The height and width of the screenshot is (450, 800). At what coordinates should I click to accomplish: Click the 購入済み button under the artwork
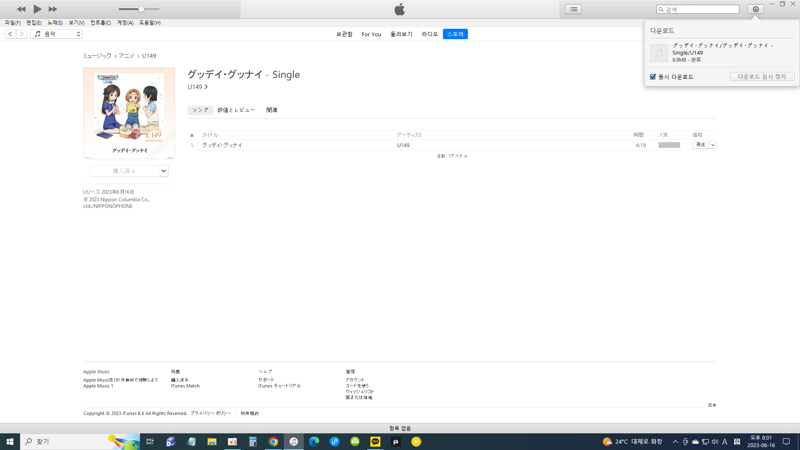(x=124, y=171)
